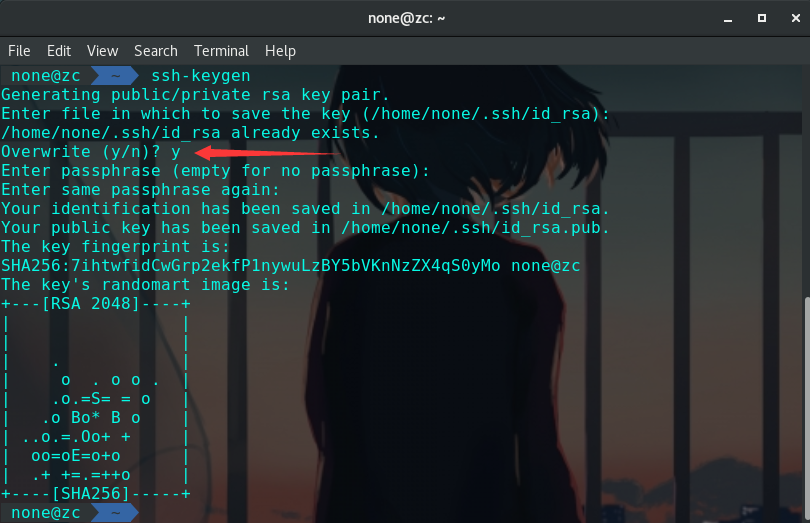
Task: Click the randomart row '.+ +=.=++o'
Action: 81,475
